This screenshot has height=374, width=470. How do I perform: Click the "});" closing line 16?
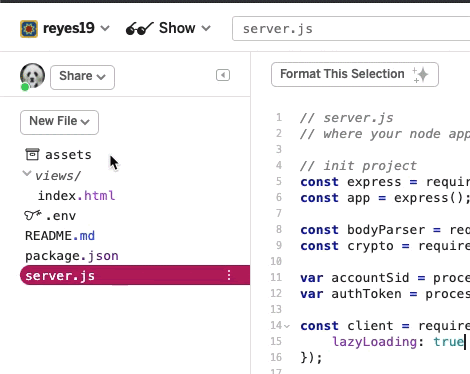[311, 358]
